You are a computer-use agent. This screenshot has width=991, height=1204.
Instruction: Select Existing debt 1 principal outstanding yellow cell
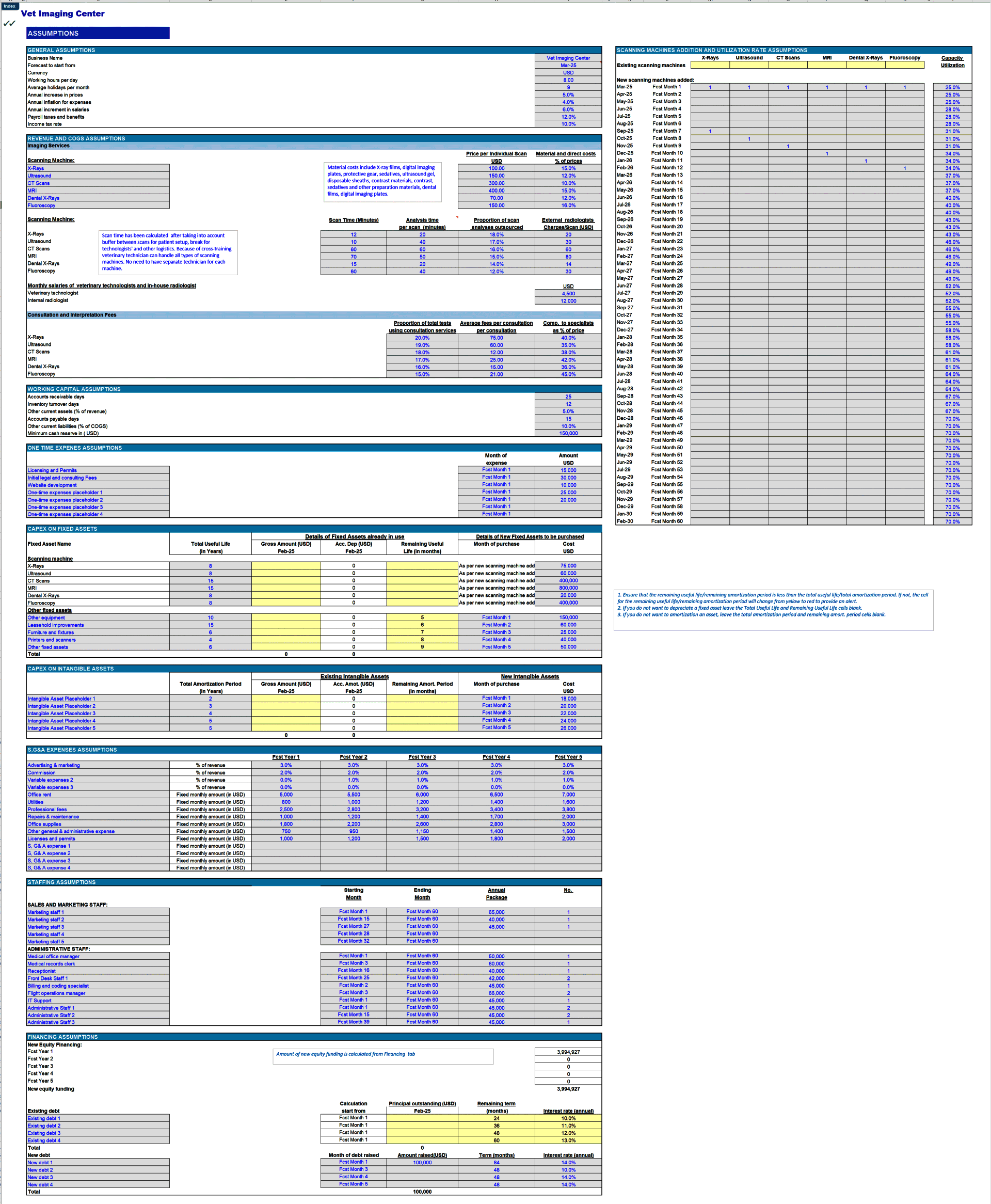[x=422, y=1118]
